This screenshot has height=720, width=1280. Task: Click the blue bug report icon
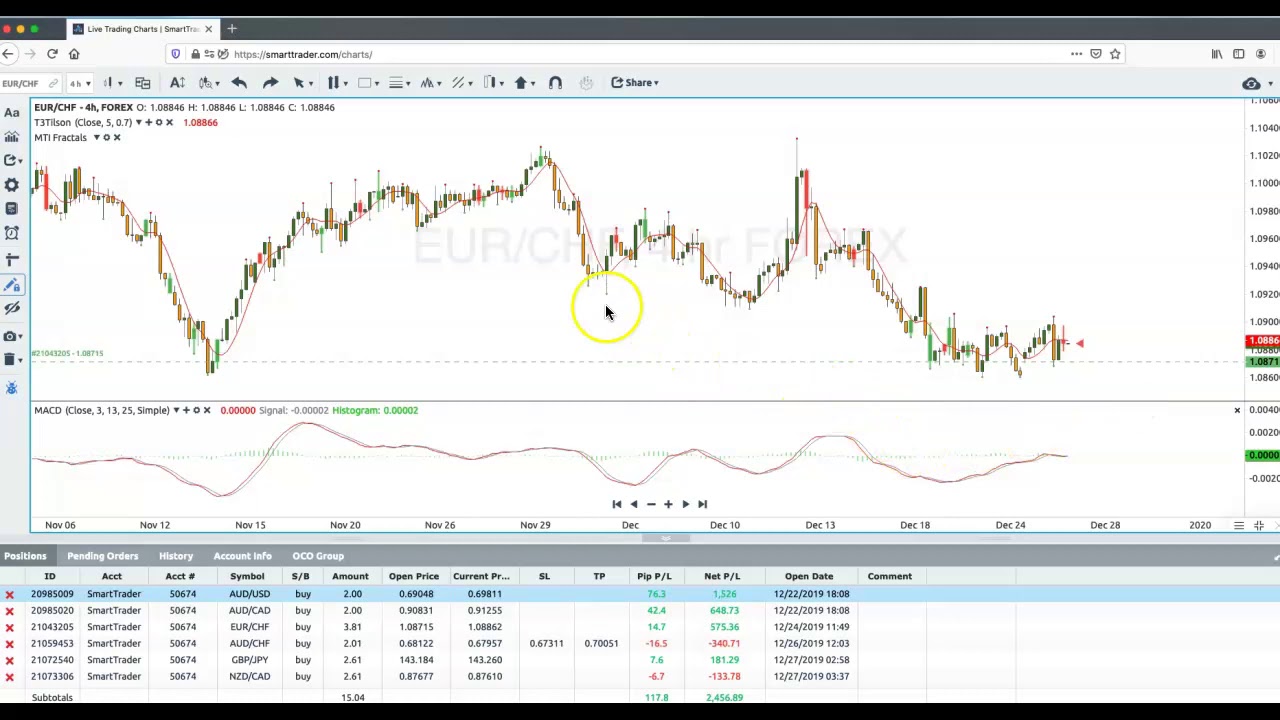(x=12, y=388)
